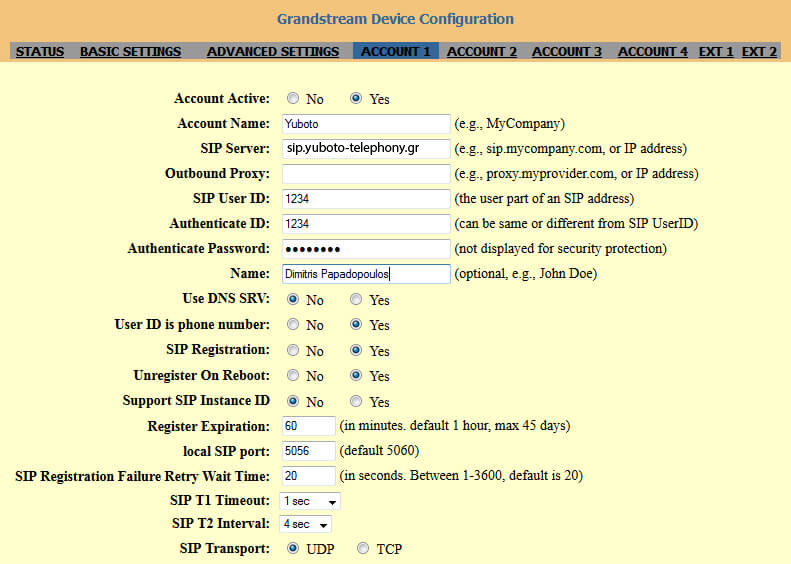Switch to ACCOUNT 2 tab
791x564 pixels.
[481, 51]
